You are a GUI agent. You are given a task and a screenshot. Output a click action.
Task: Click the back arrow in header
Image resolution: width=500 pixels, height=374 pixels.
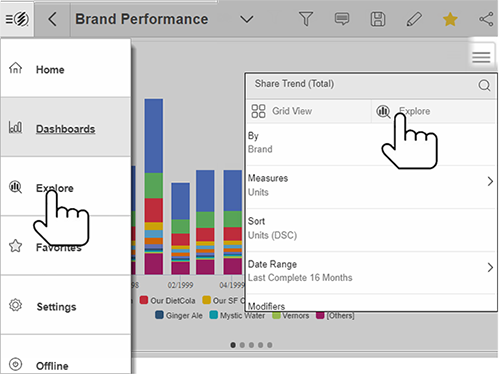point(52,19)
